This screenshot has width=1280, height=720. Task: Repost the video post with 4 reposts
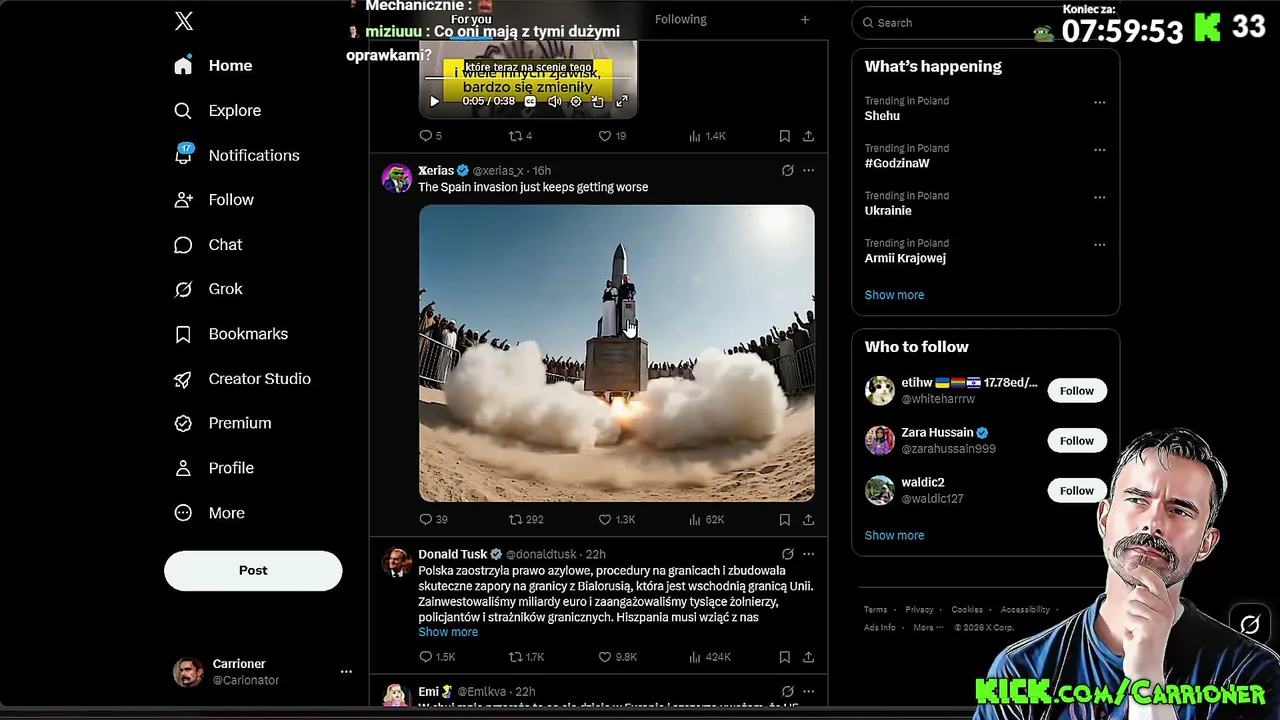click(520, 136)
